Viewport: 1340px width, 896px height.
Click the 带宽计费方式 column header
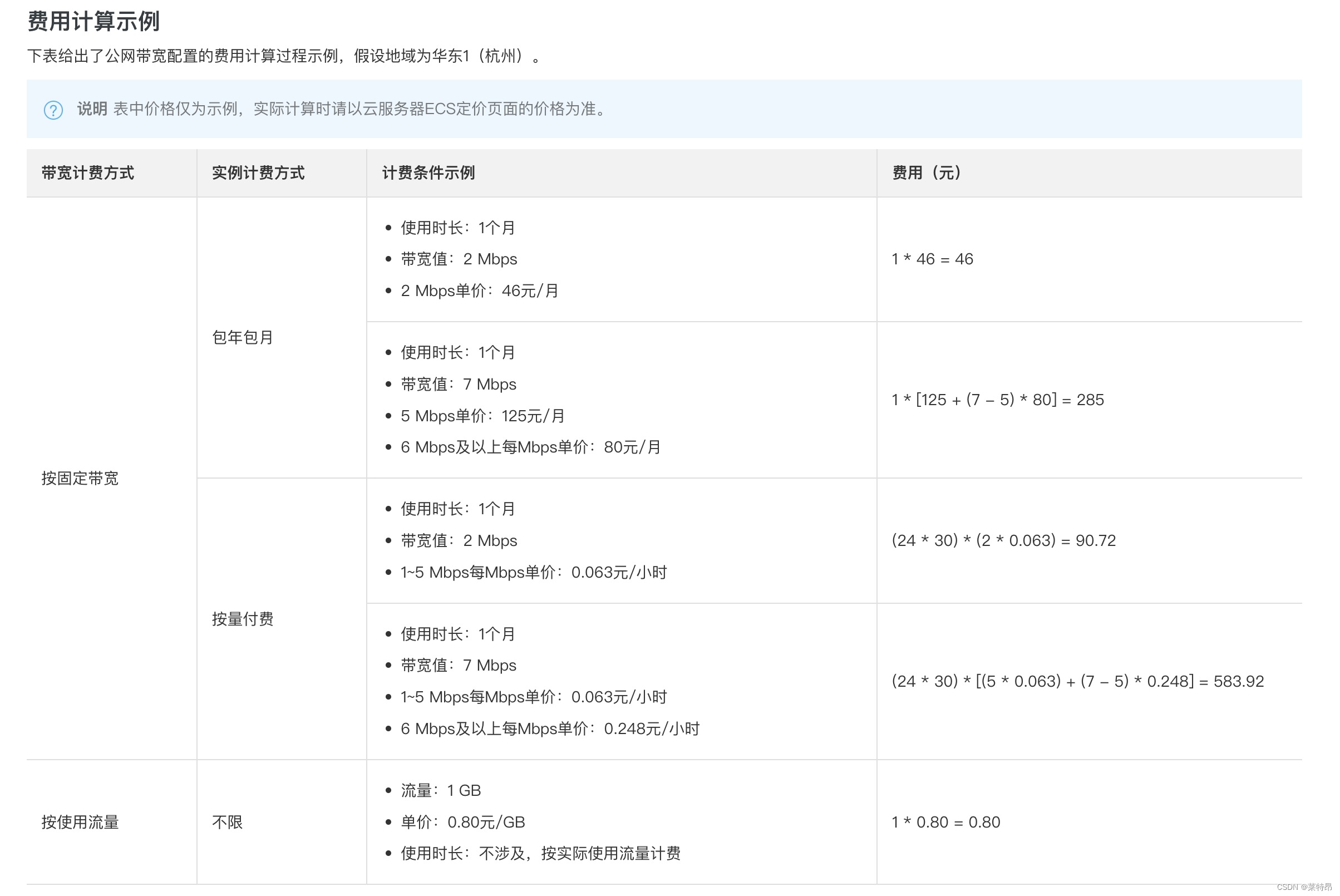coord(87,173)
